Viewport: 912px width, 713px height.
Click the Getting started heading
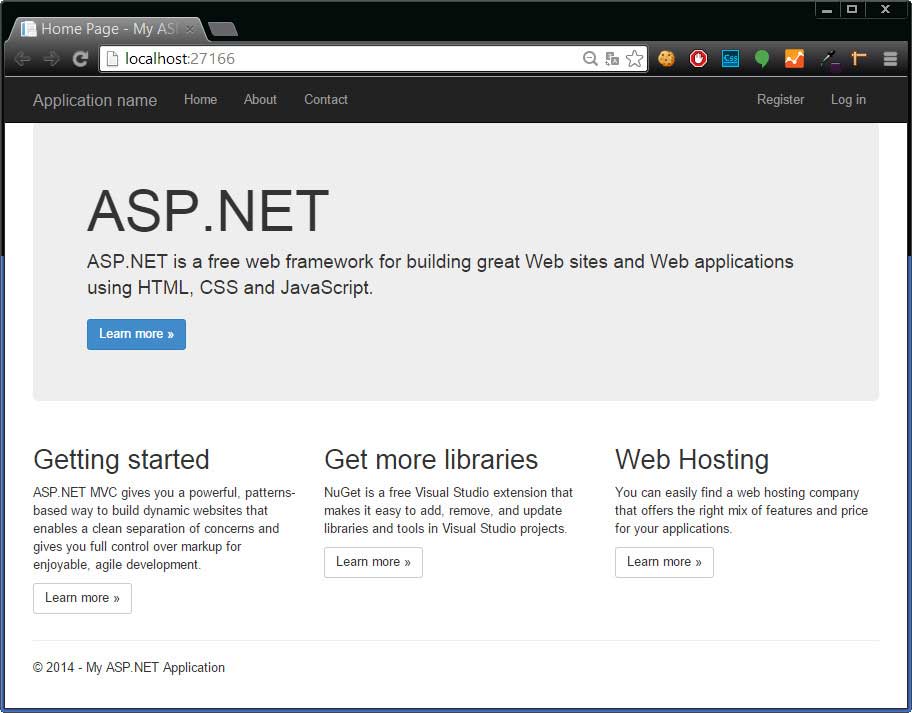point(121,459)
